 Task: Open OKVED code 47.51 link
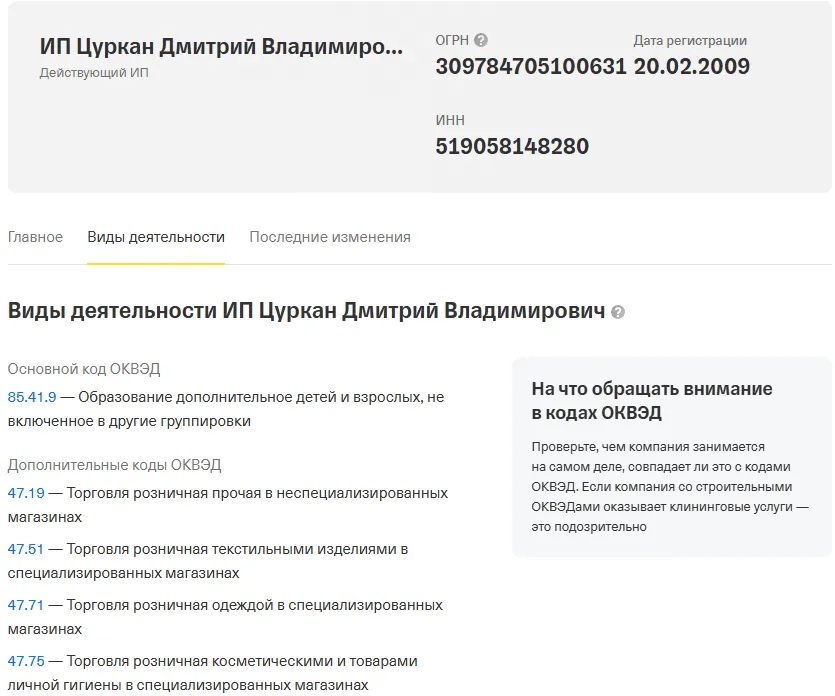click(x=26, y=549)
